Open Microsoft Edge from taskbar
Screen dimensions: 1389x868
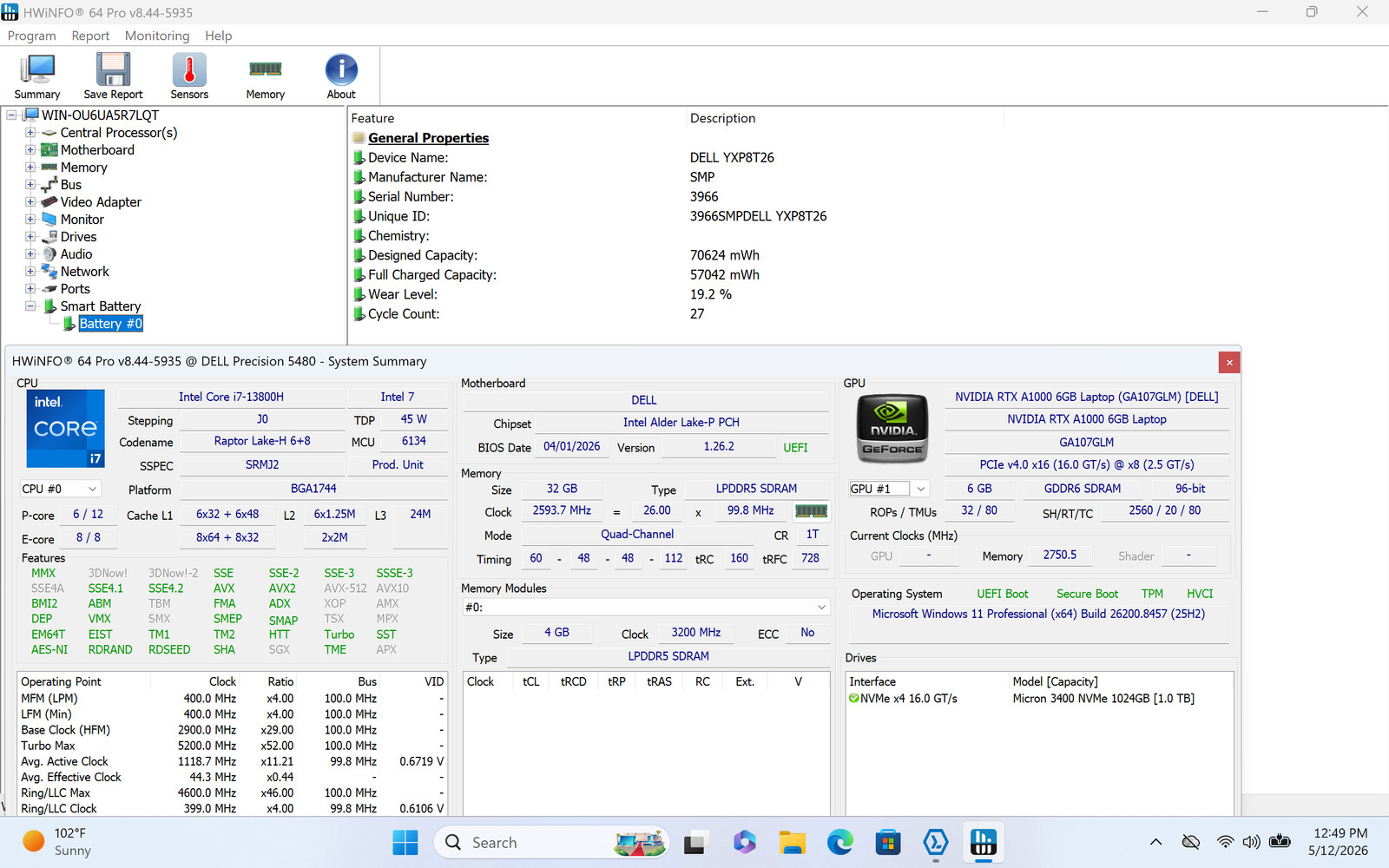click(839, 842)
